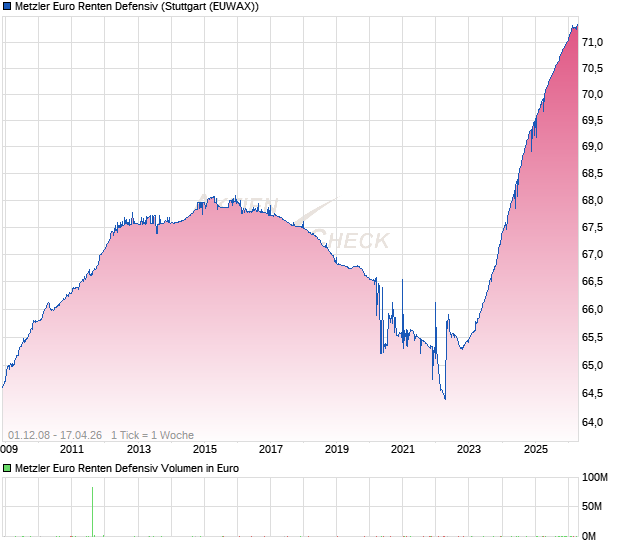620x546 pixels.
Task: Click the 71,0 price axis label
Action: pos(592,42)
